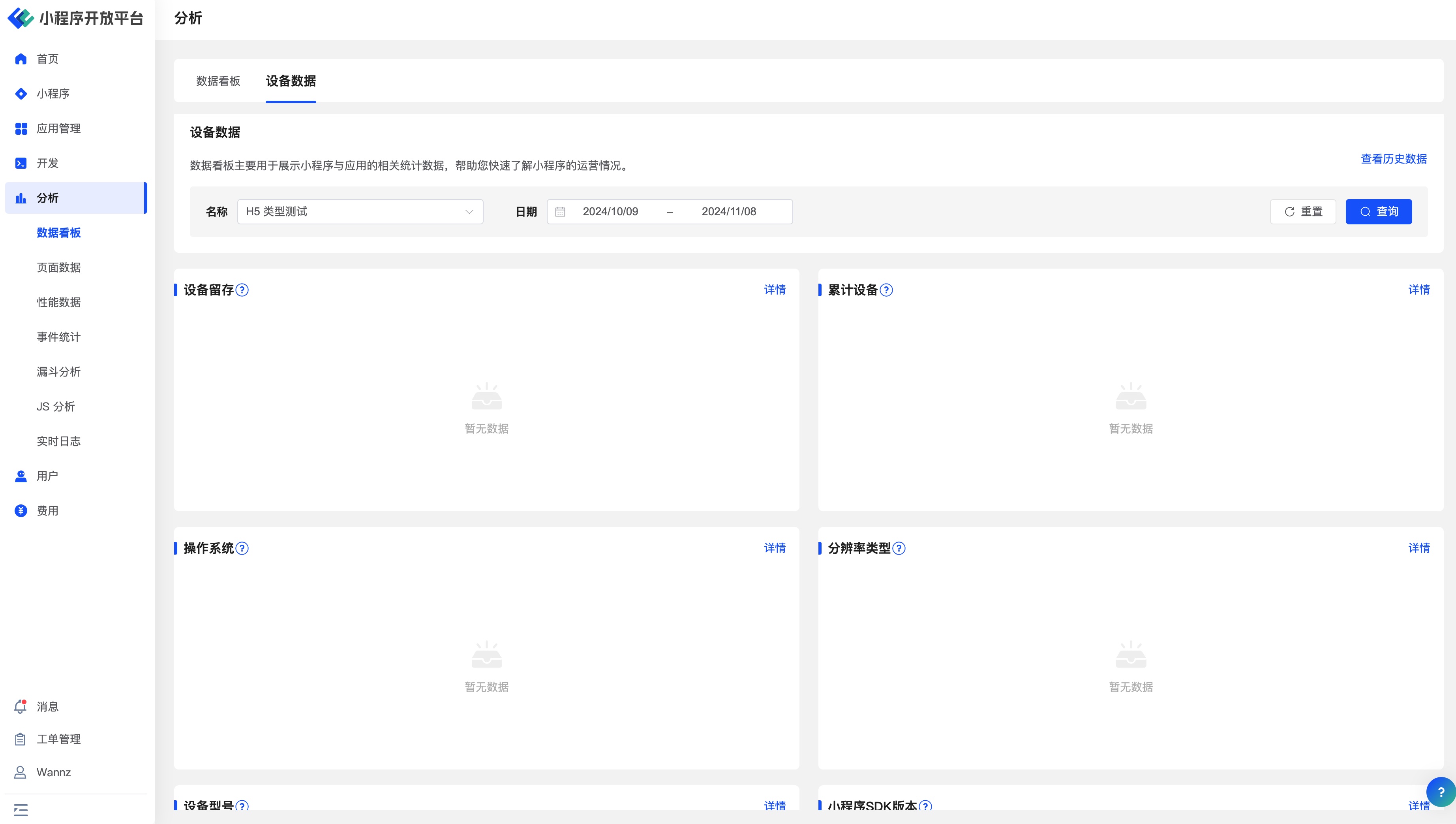1456x824 pixels.
Task: Select 页面数据 in the sidebar submenu
Action: (x=59, y=268)
